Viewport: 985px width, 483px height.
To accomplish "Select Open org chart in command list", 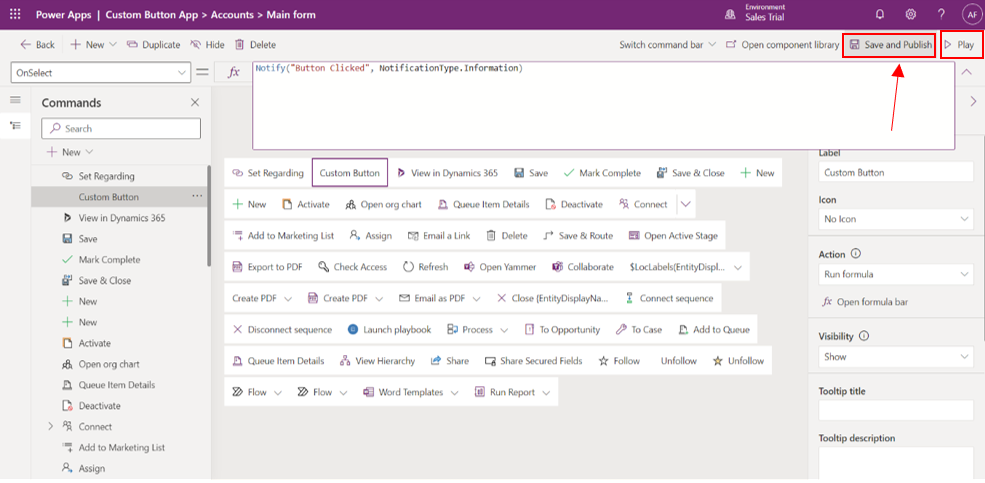I will (x=109, y=364).
